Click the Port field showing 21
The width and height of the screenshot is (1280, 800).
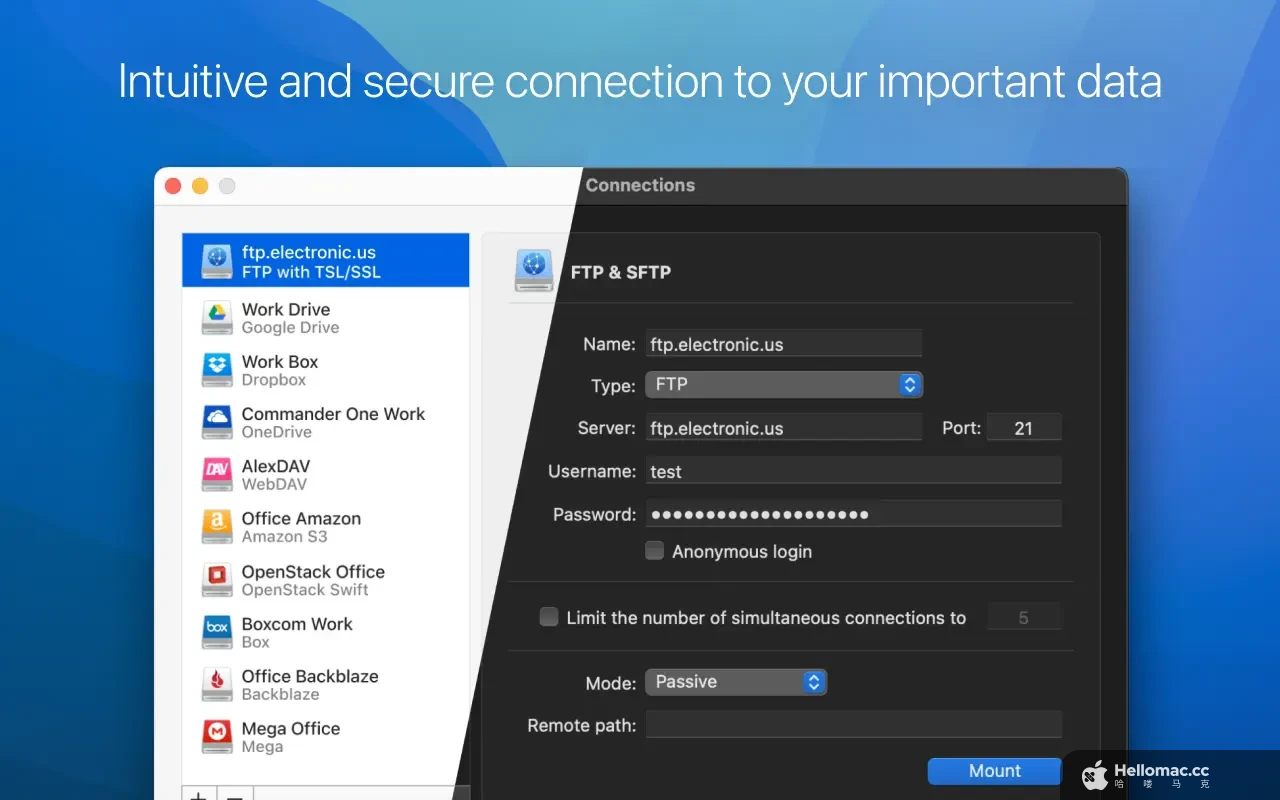pos(1024,428)
